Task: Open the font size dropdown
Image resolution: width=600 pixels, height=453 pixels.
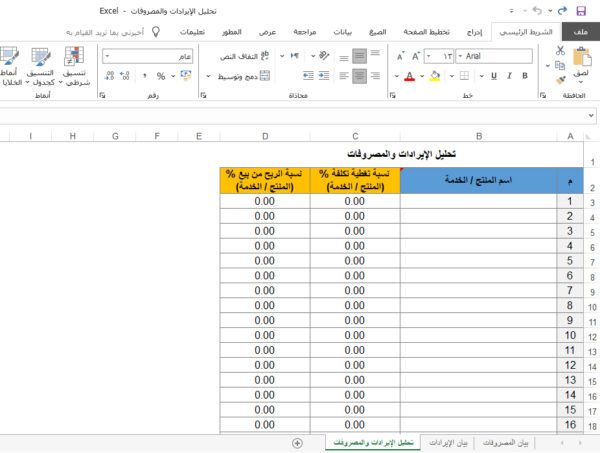Action: tap(429, 56)
